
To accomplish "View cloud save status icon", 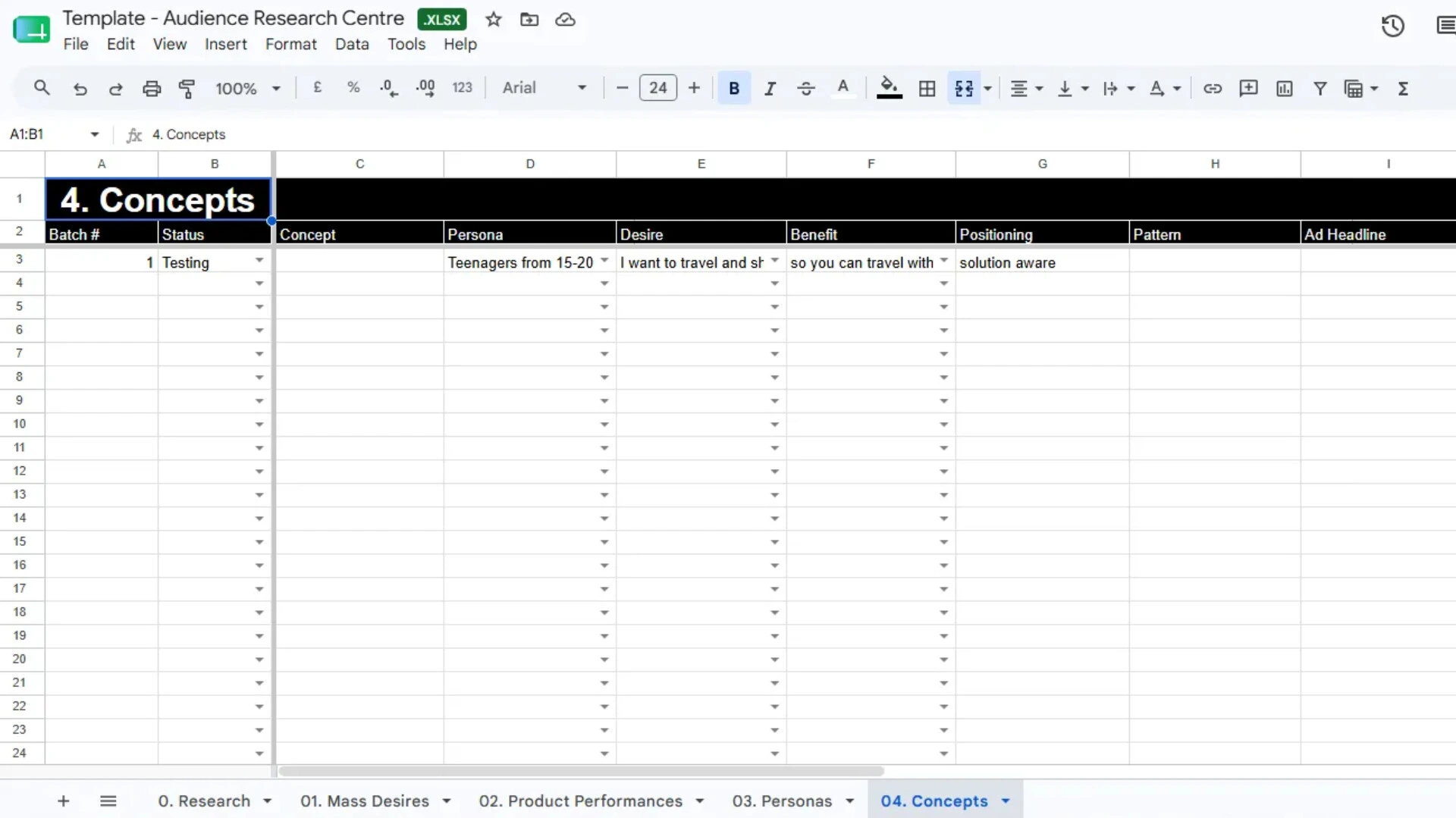I will pos(565,20).
